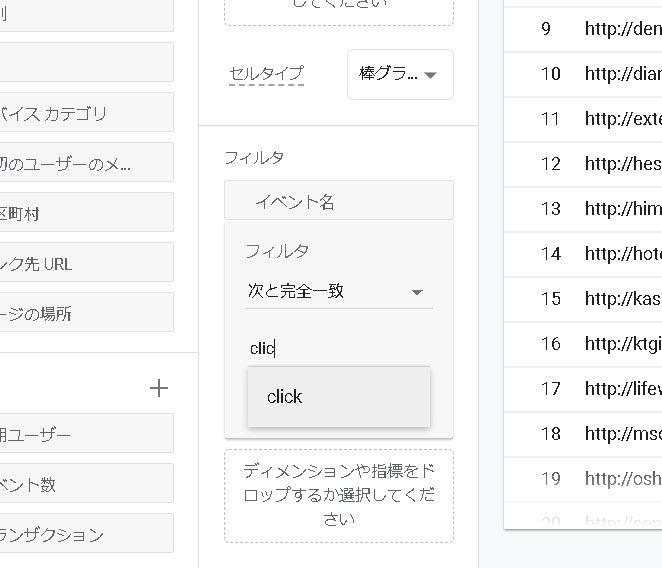The width and height of the screenshot is (662, 568).
Task: Select the 初のユーザーのメ... dimension item
Action: pyautogui.click(x=85, y=163)
